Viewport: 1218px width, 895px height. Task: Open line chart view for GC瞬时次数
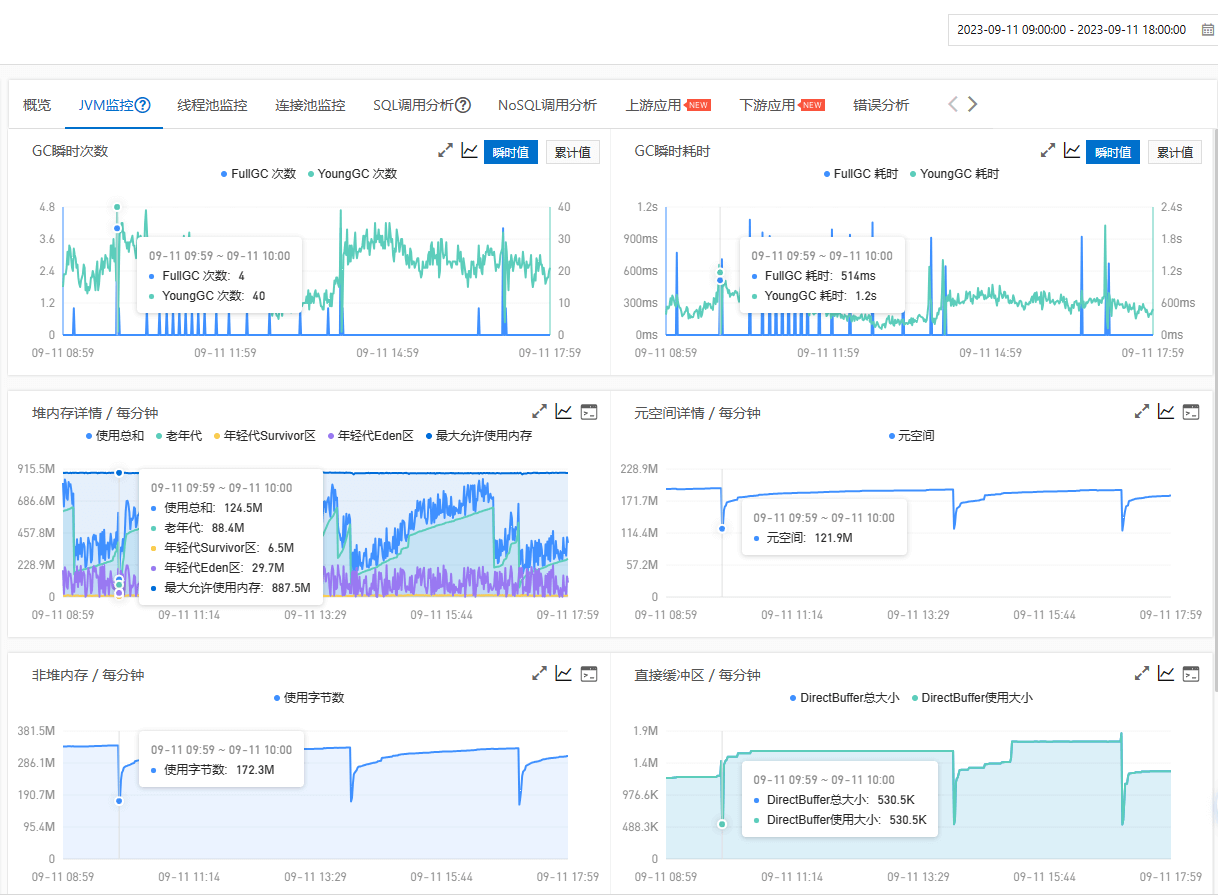tap(469, 151)
